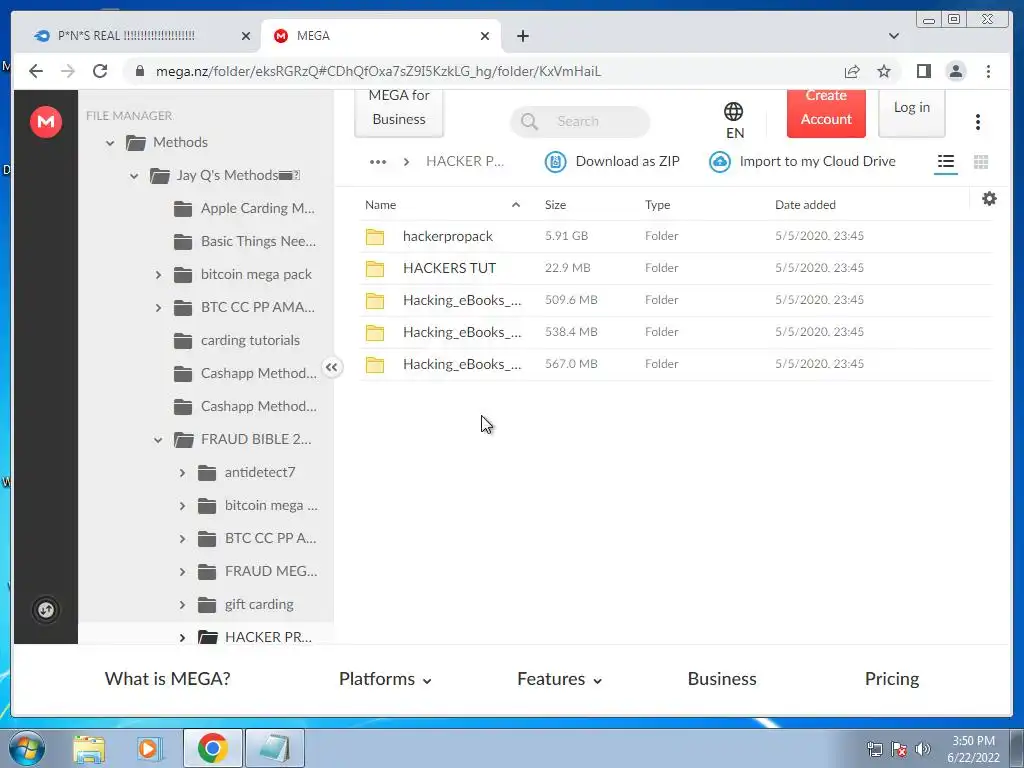Sort files by Type column

click(658, 205)
